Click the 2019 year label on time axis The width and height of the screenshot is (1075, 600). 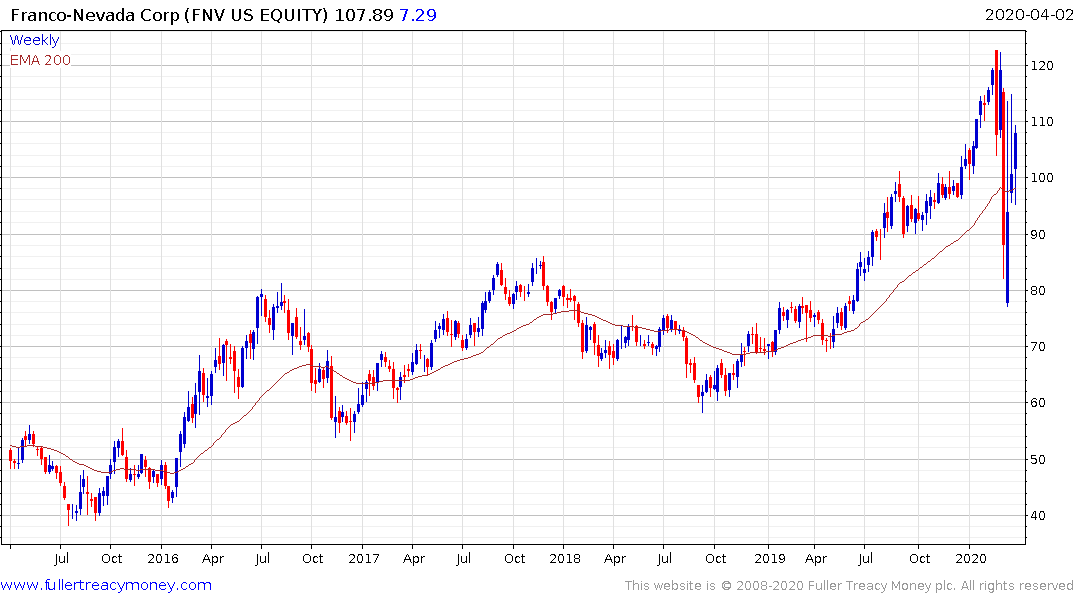[769, 559]
